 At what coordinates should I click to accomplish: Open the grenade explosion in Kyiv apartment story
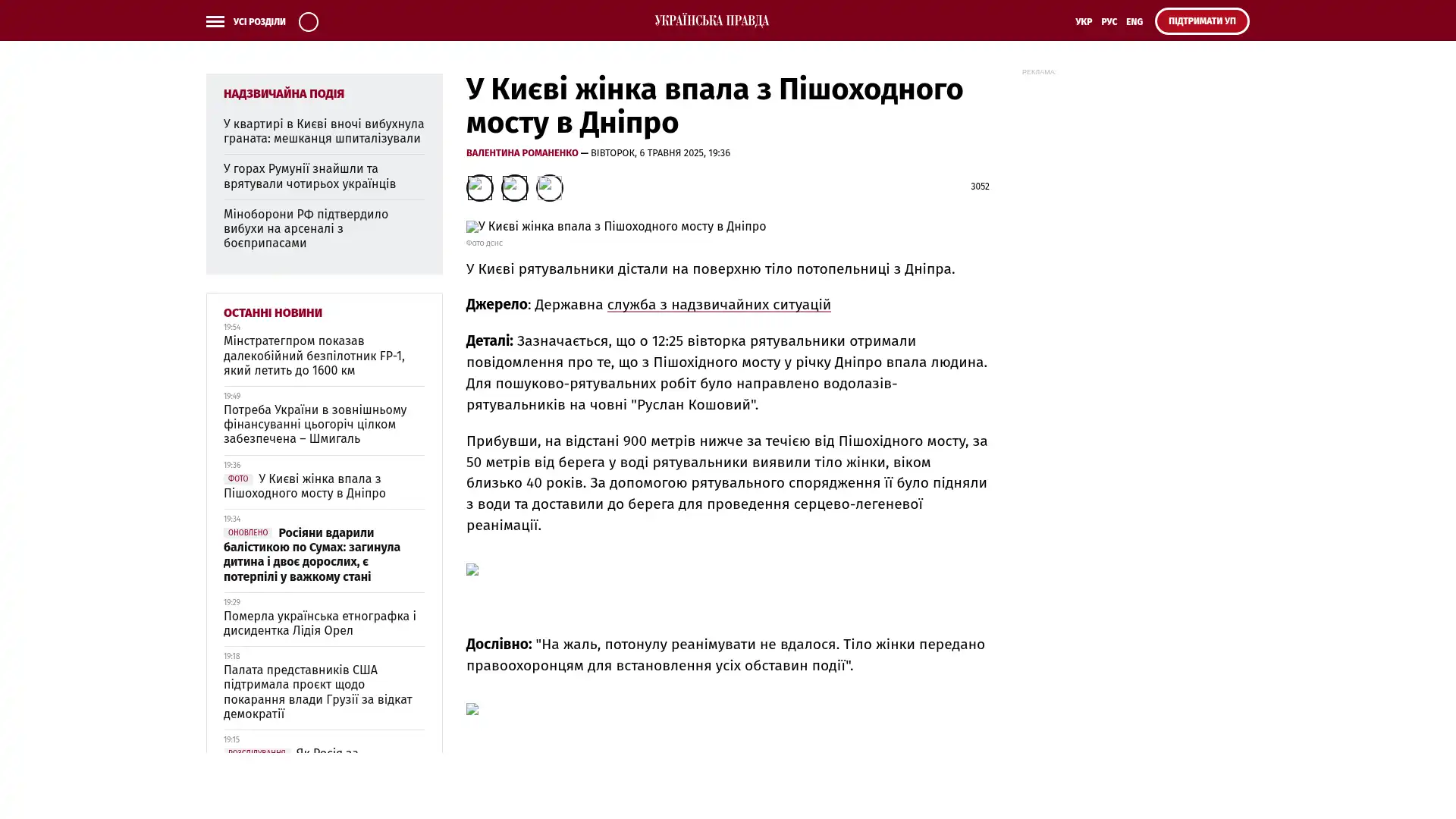323,131
